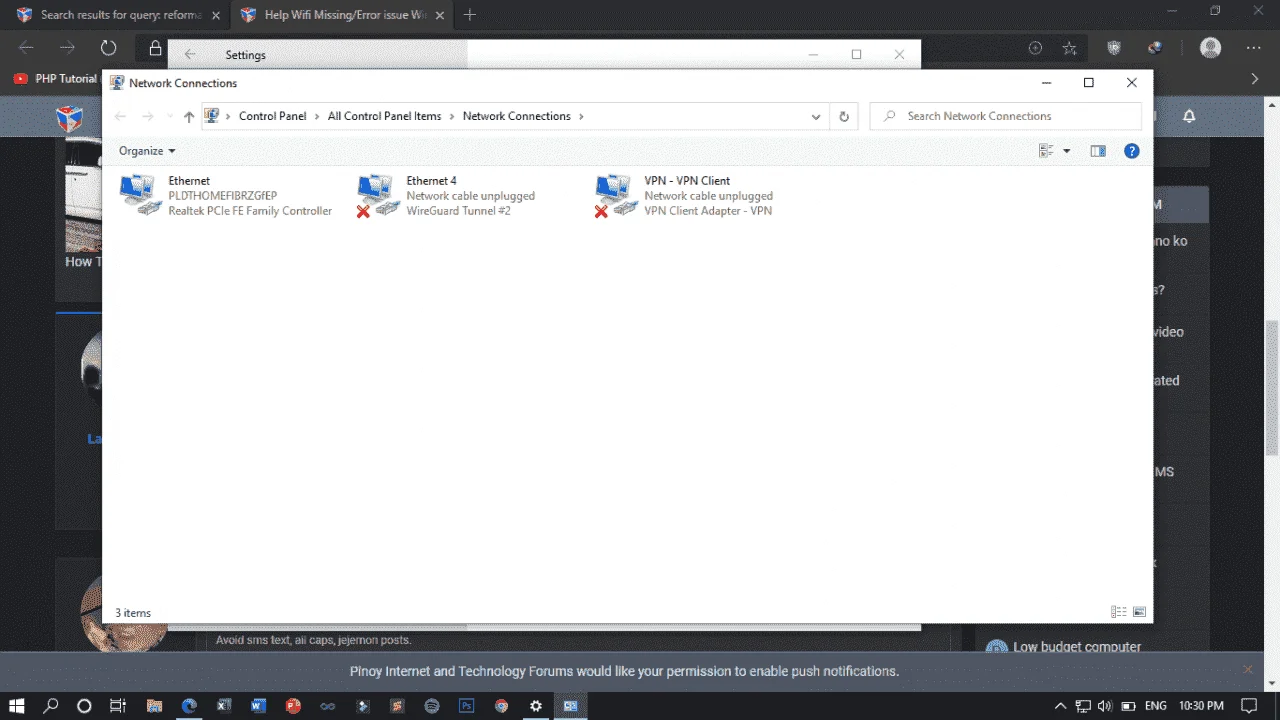
Task: Click Back arrow in Network Connections window
Action: point(120,116)
